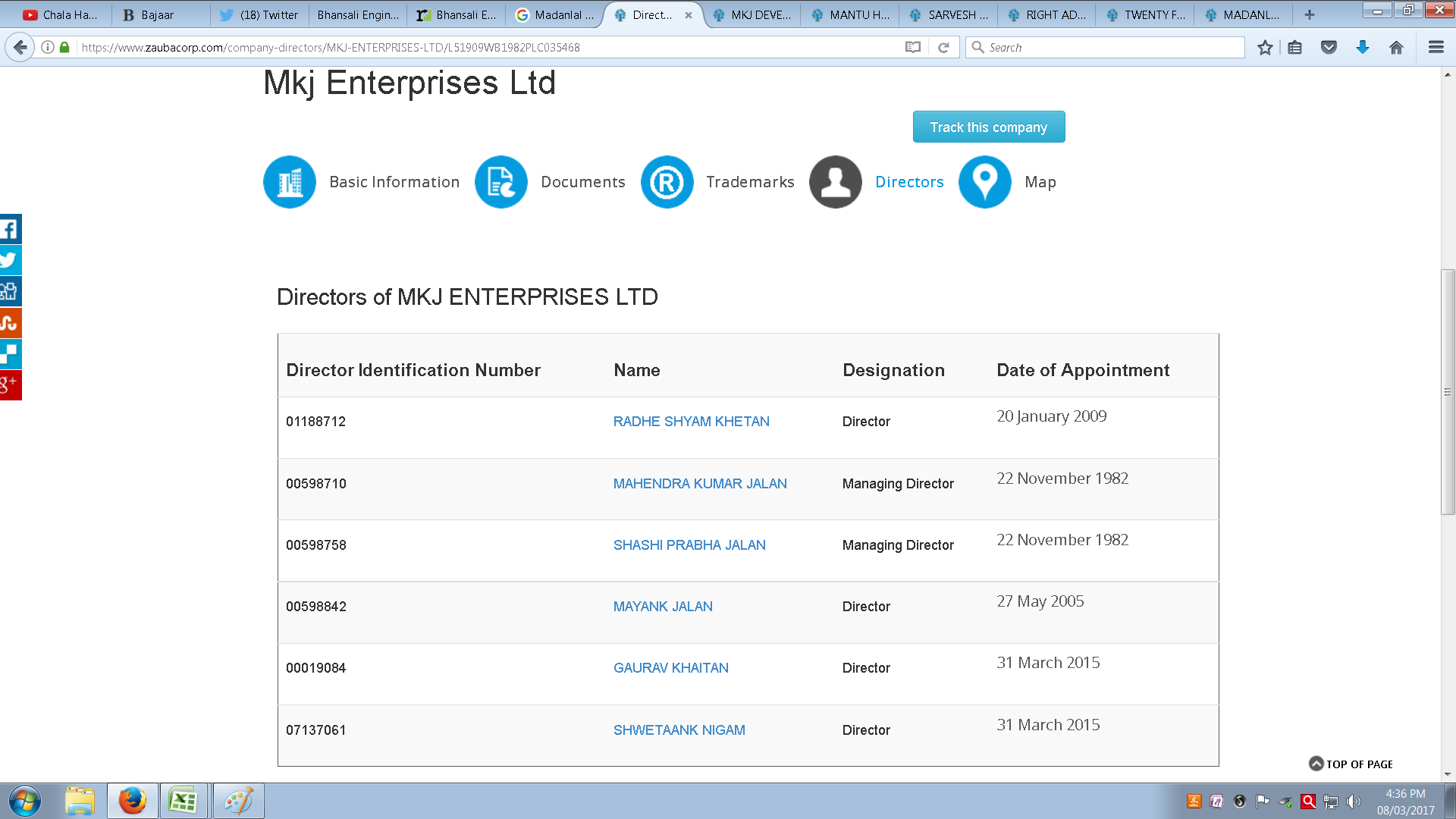
Task: Click the Basic Information building icon
Action: pos(289,182)
